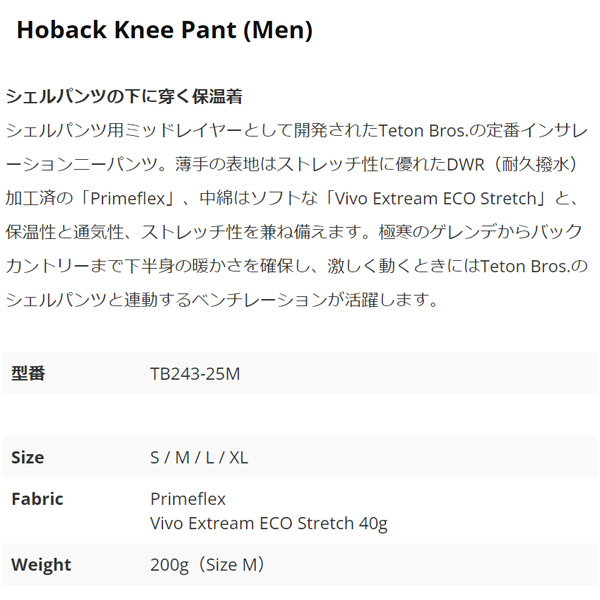Click the "Fabric" row label
This screenshot has height=600, width=600.
click(x=38, y=499)
